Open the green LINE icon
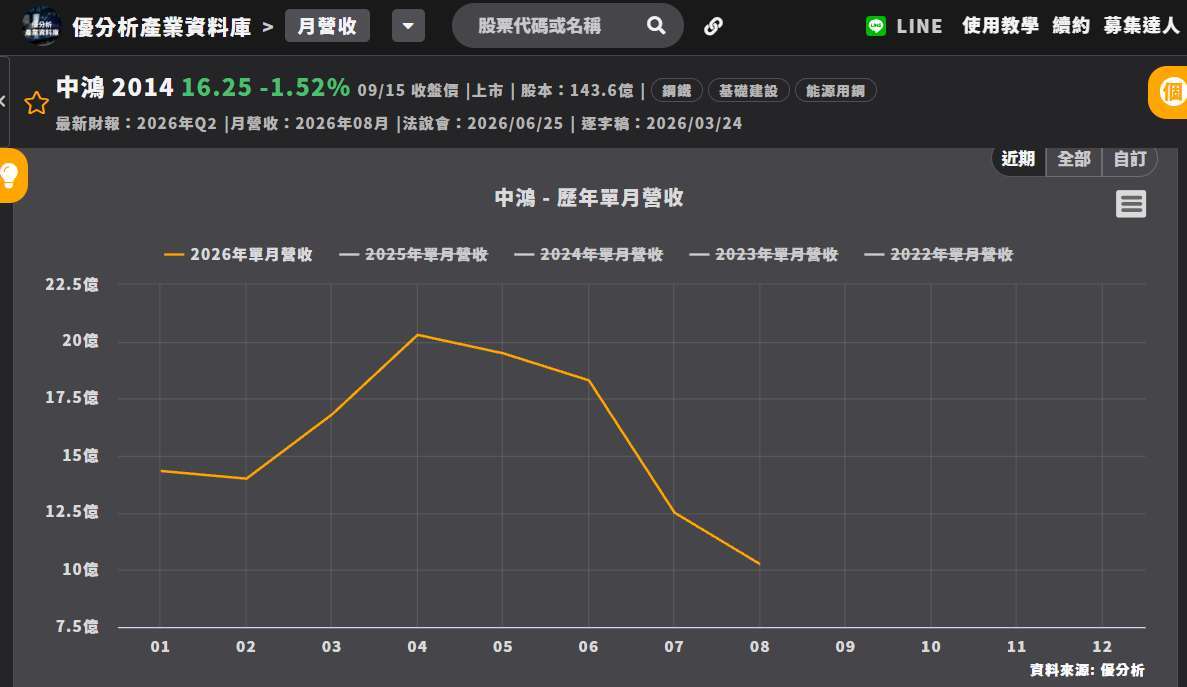Viewport: 1187px width, 687px height. coord(876,26)
